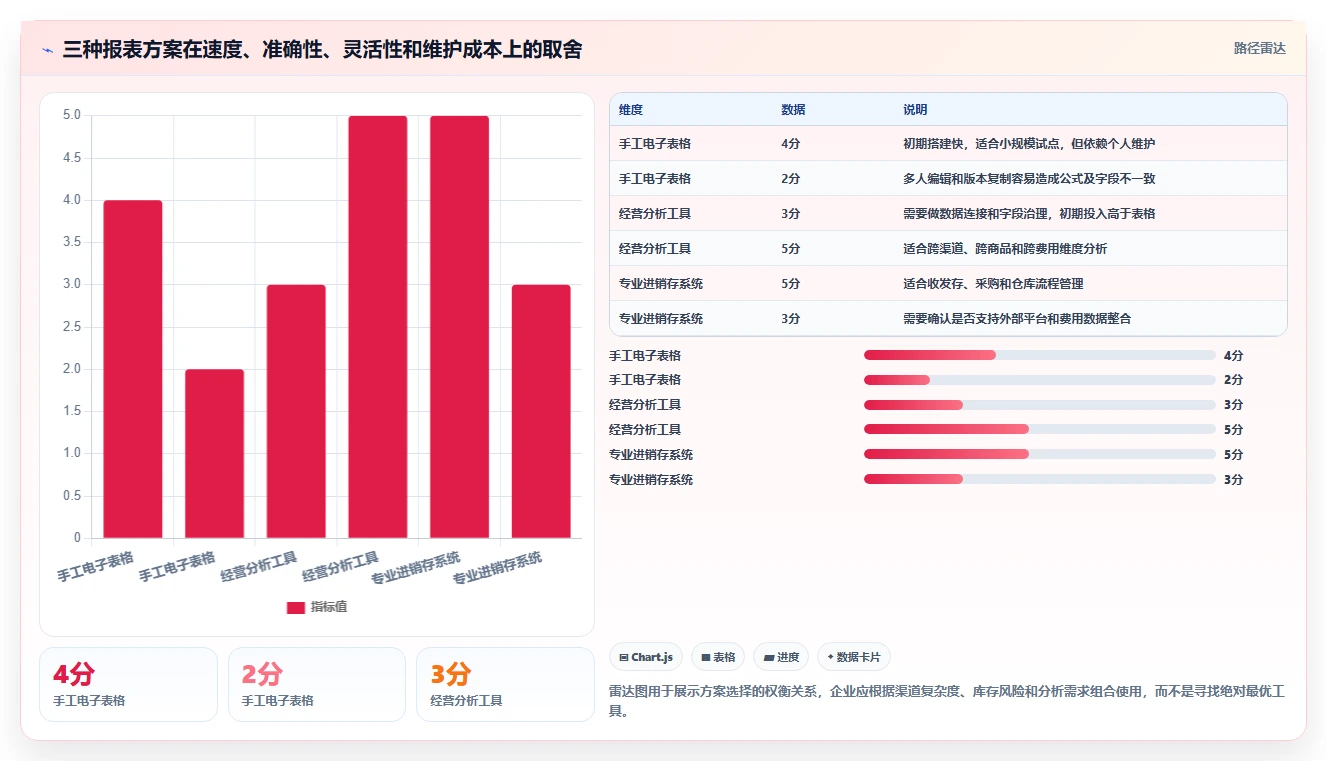
Task: Click the 手工电子表格 chart bar at 2.0
Action: (x=214, y=454)
